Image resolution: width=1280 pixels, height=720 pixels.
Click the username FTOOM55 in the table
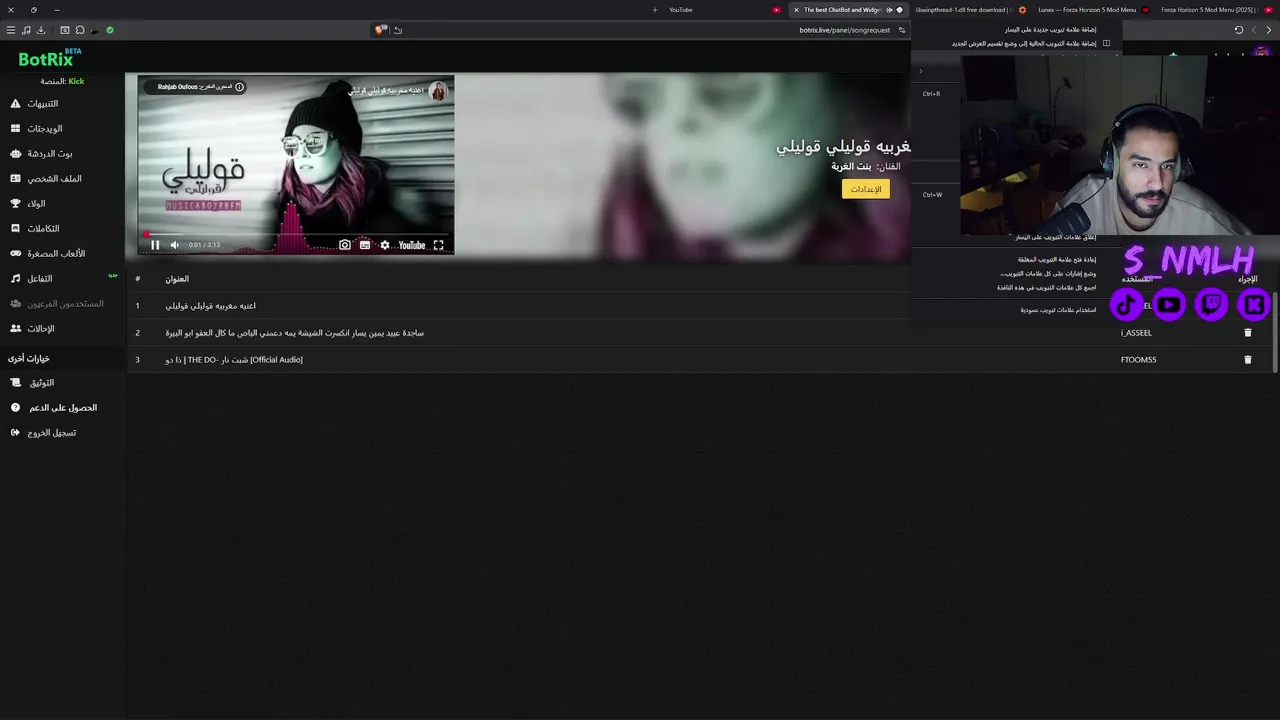point(1138,360)
